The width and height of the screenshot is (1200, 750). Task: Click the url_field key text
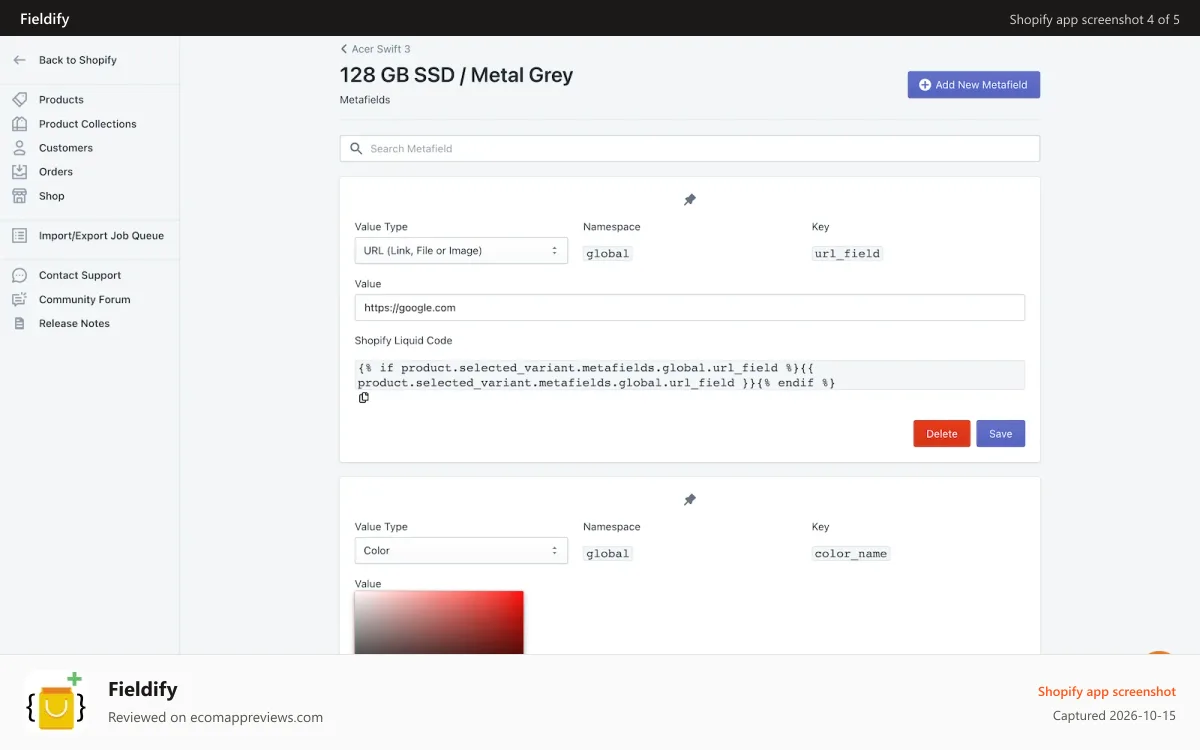tap(847, 253)
